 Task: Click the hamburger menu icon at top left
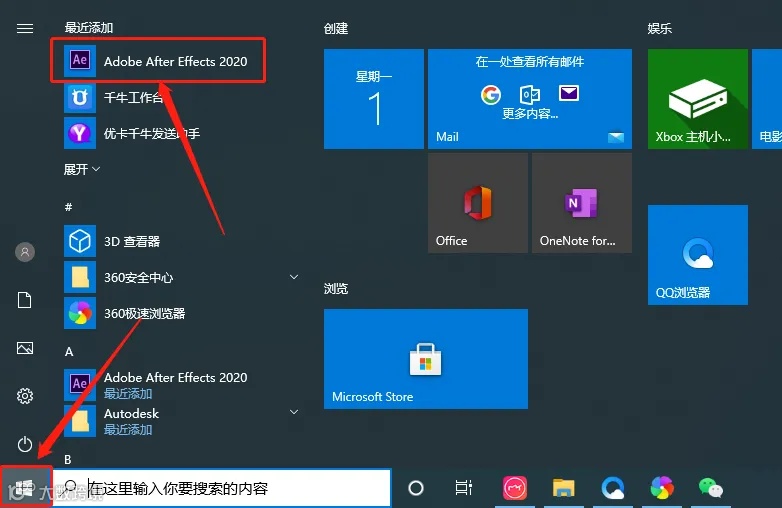point(25,28)
